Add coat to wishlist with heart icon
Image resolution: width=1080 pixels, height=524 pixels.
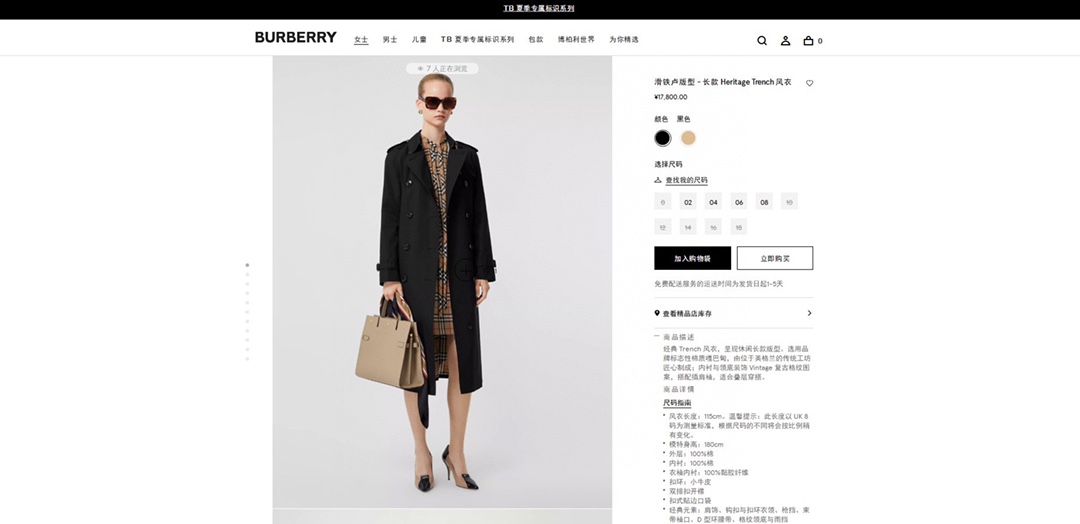click(809, 83)
